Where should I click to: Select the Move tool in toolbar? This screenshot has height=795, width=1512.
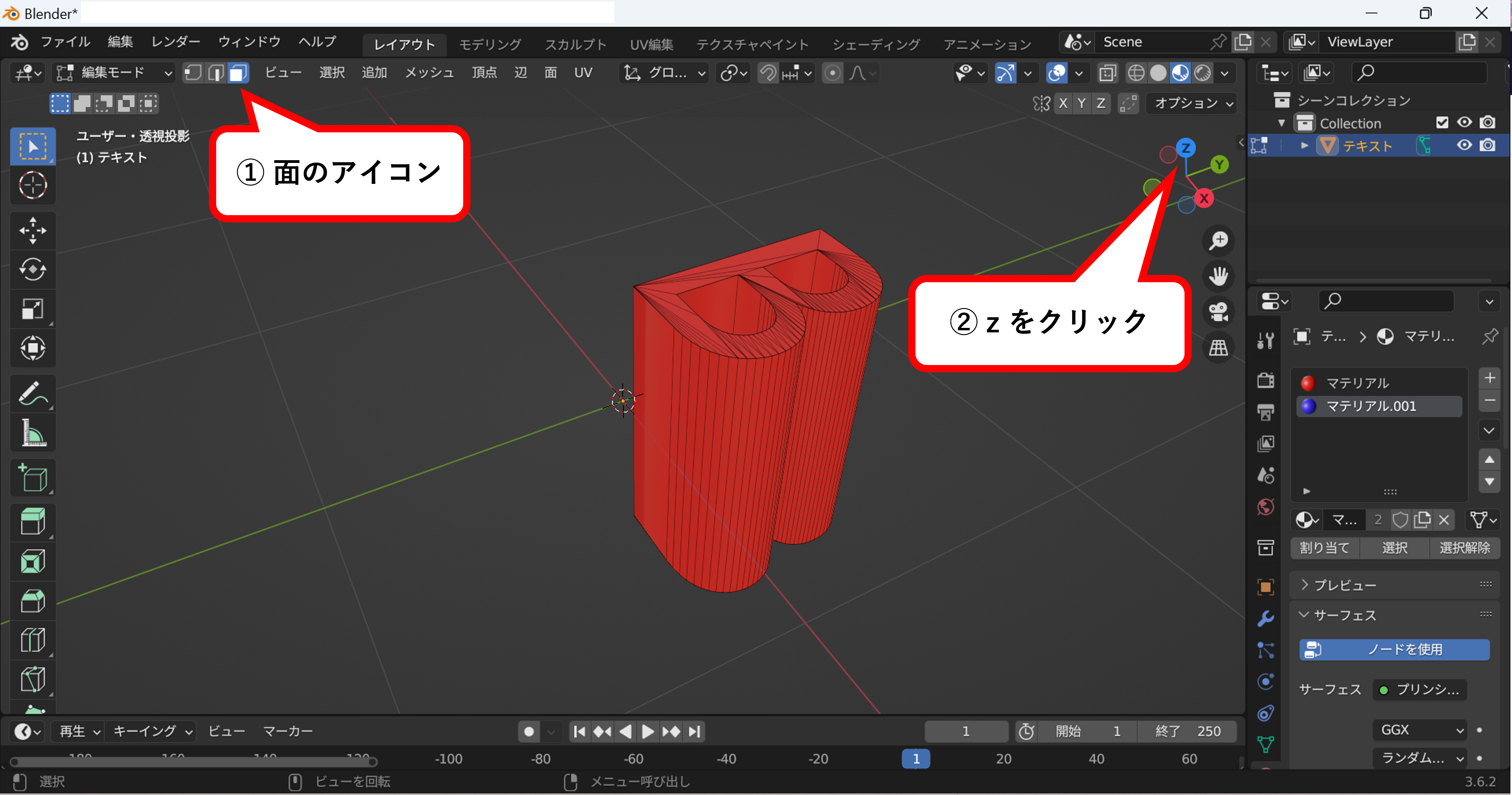(x=33, y=230)
